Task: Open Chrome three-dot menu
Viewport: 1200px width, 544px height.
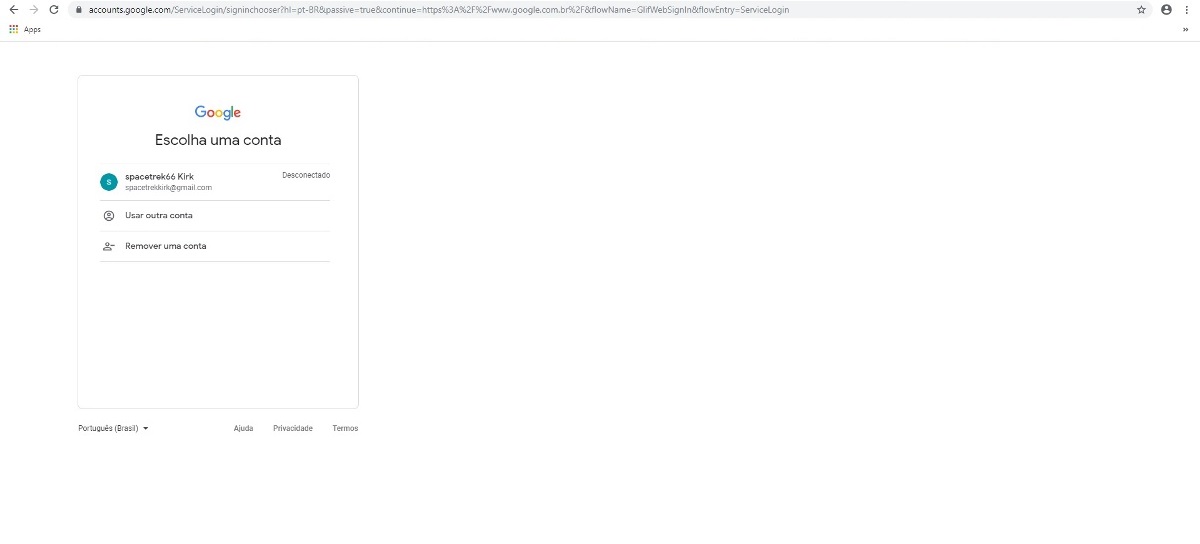Action: click(1187, 9)
